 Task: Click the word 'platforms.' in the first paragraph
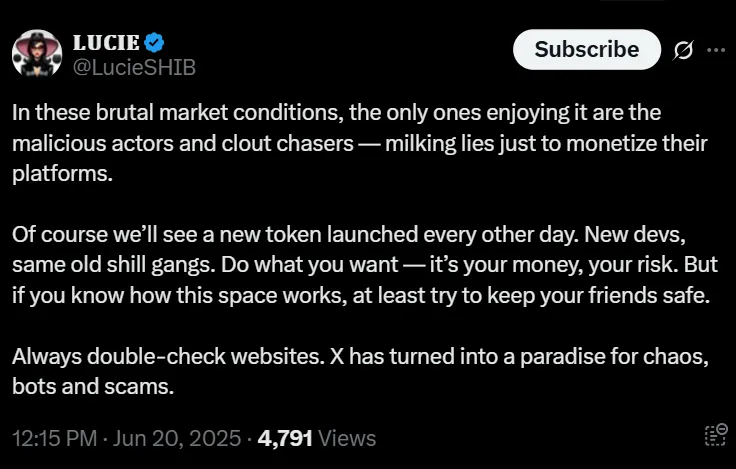coord(60,173)
